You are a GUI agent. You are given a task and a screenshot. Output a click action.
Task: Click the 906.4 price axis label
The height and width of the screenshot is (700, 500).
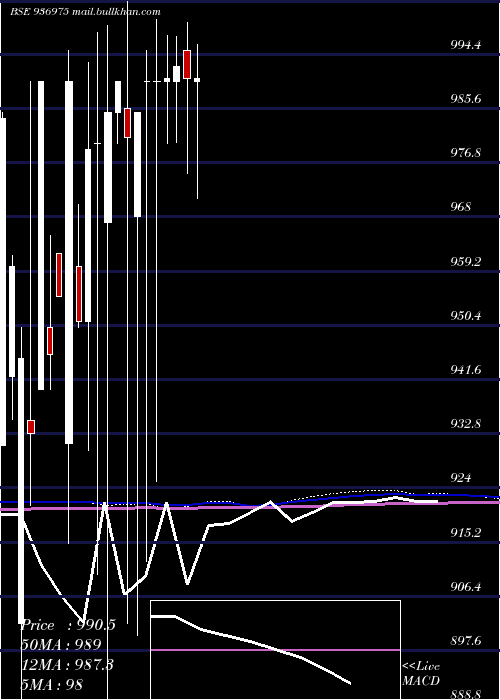(466, 586)
